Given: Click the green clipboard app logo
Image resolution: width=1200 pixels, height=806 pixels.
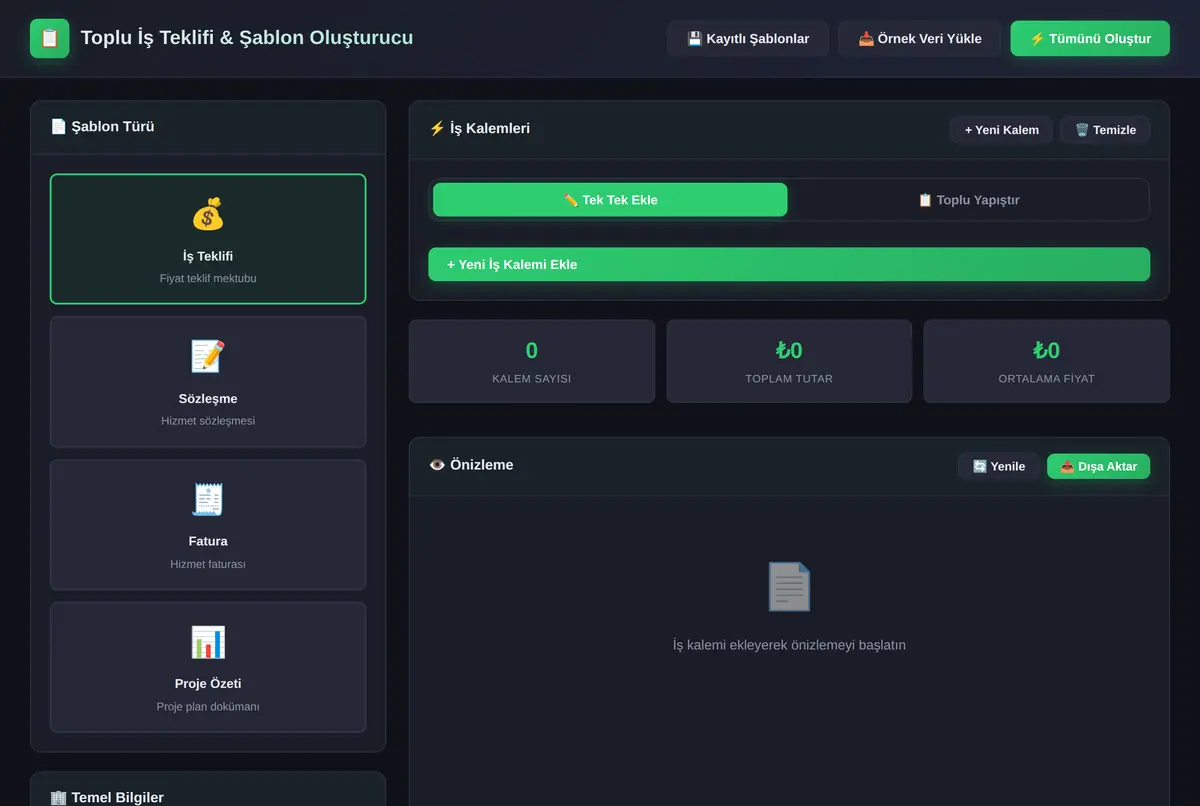Looking at the screenshot, I should tap(50, 38).
